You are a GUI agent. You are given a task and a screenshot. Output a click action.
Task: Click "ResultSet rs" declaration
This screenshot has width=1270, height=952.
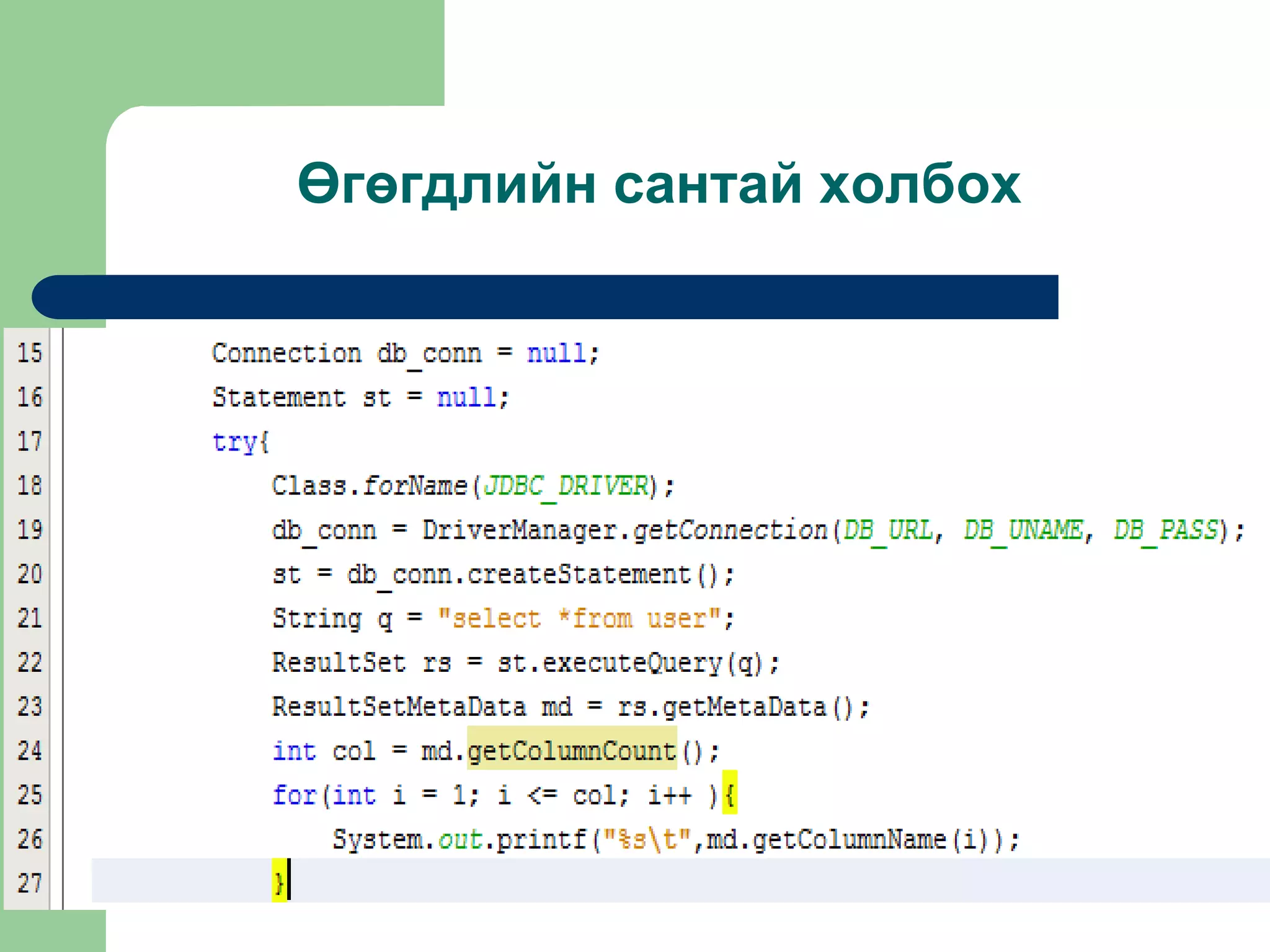pyautogui.click(x=362, y=663)
